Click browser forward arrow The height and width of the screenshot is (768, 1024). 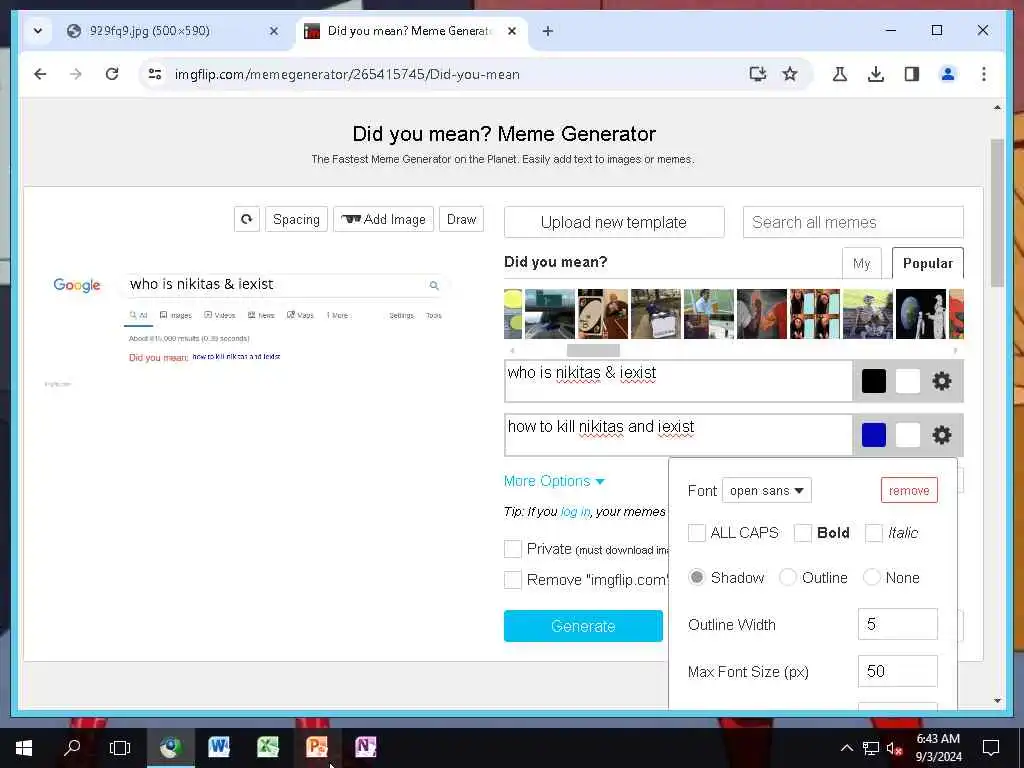point(76,74)
